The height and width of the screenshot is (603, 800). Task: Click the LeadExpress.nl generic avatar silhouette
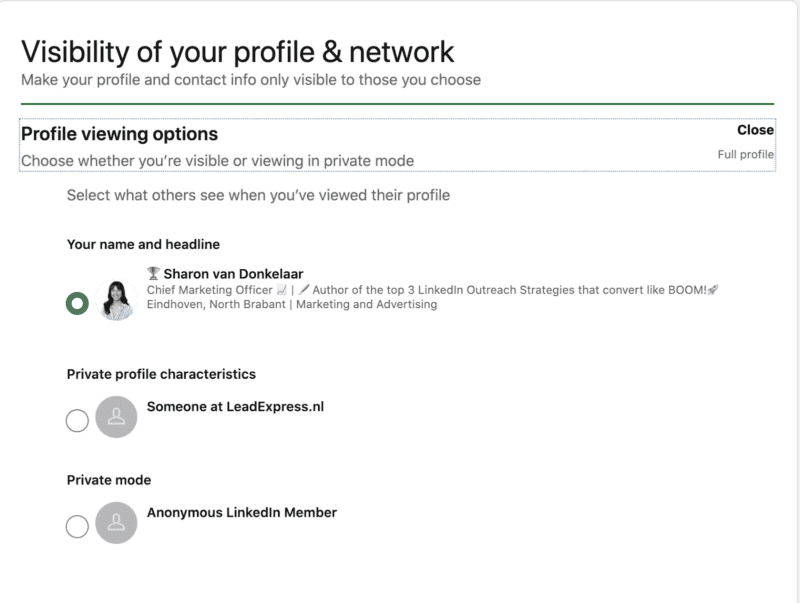(x=116, y=417)
